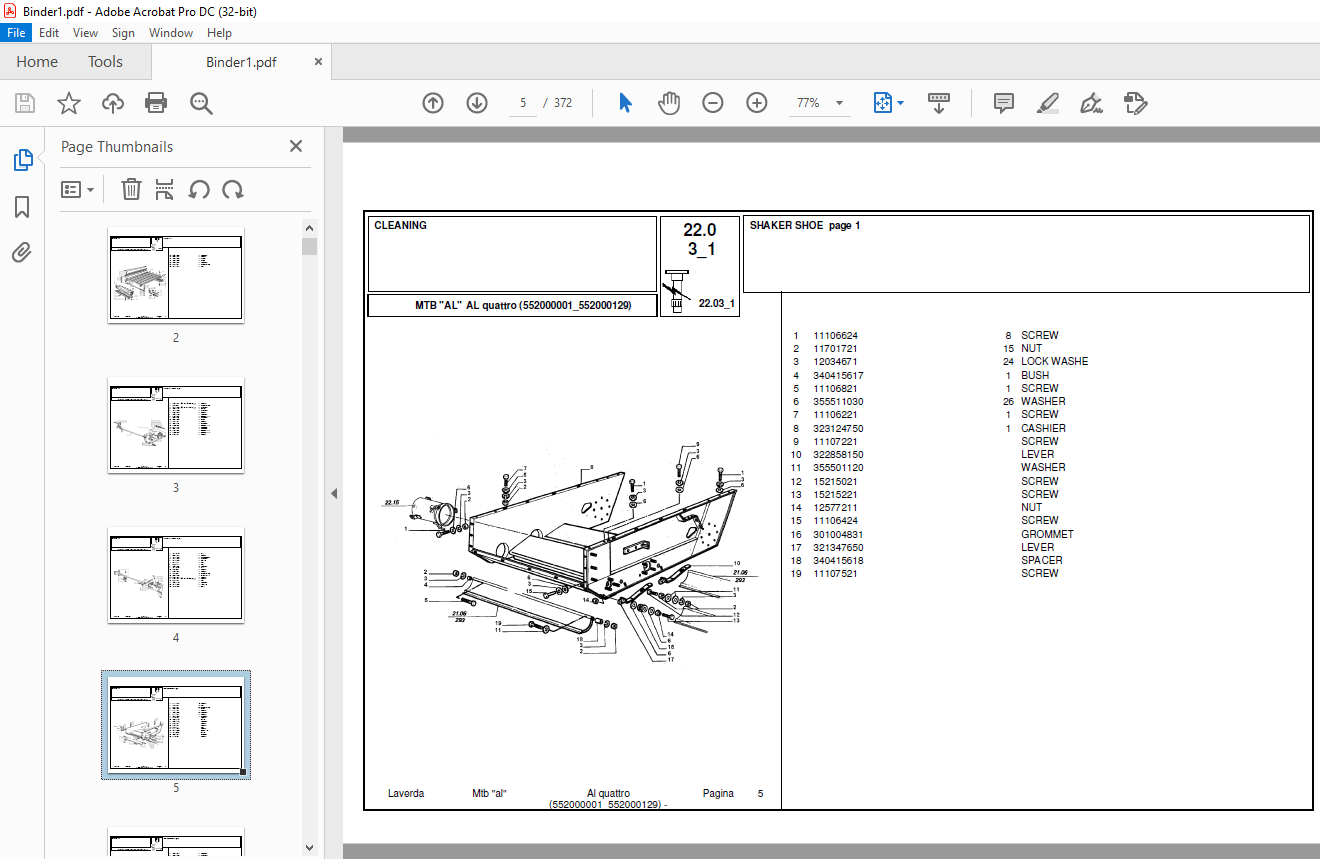The height and width of the screenshot is (859, 1320).
Task: Expand fit page options arrow
Action: [x=900, y=103]
